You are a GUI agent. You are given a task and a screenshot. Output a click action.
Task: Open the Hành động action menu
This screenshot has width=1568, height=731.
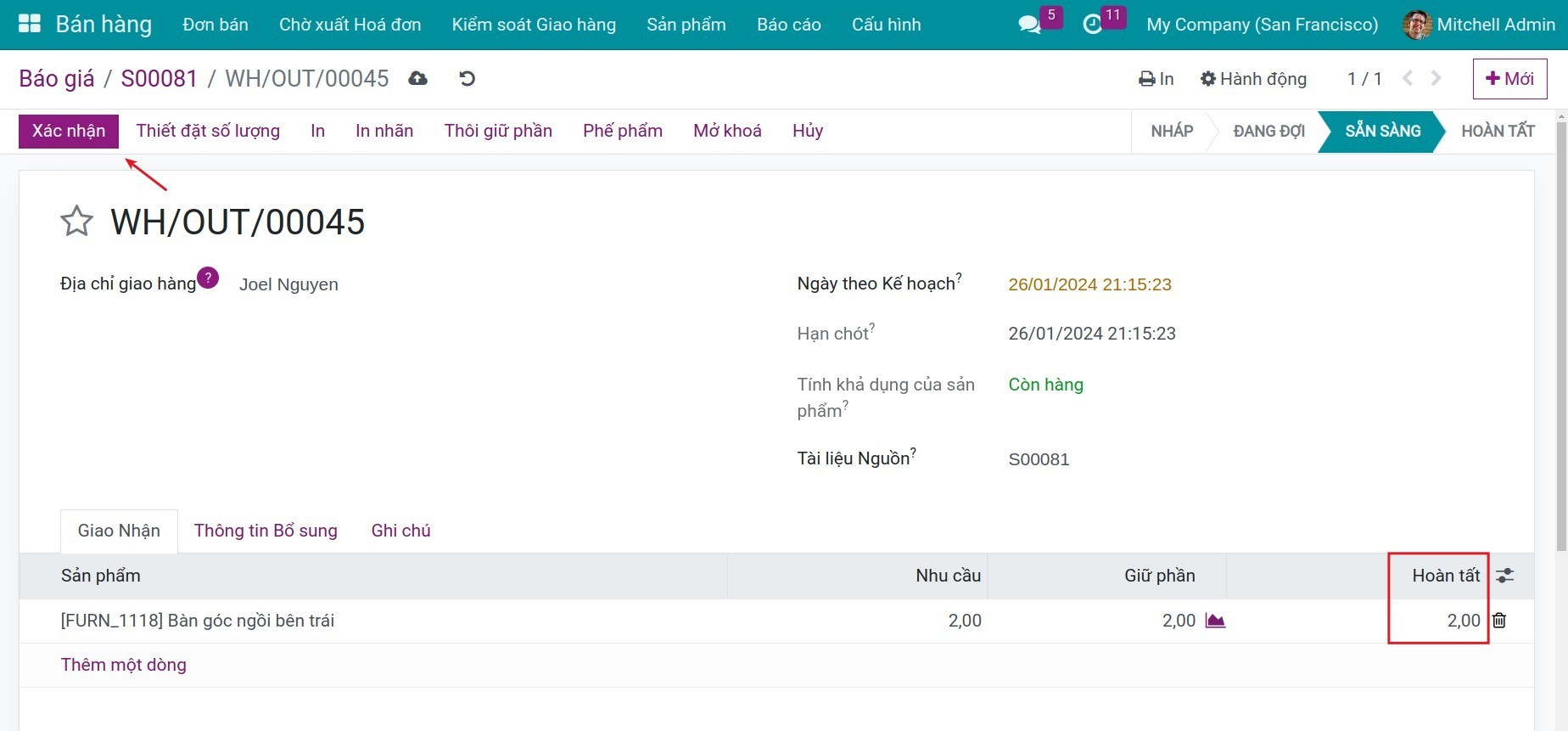[x=1253, y=79]
